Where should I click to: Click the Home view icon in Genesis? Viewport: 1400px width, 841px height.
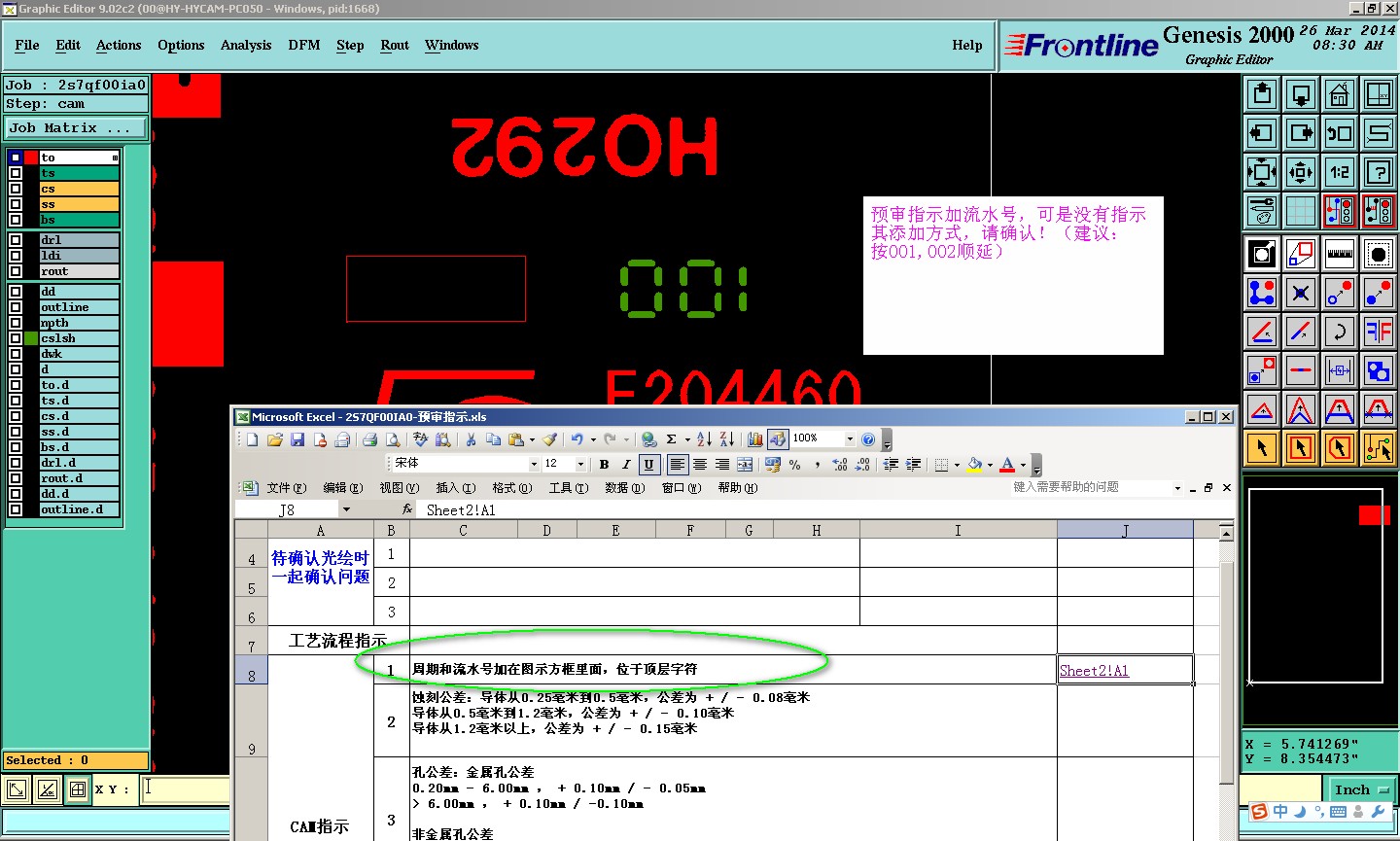[x=1340, y=94]
